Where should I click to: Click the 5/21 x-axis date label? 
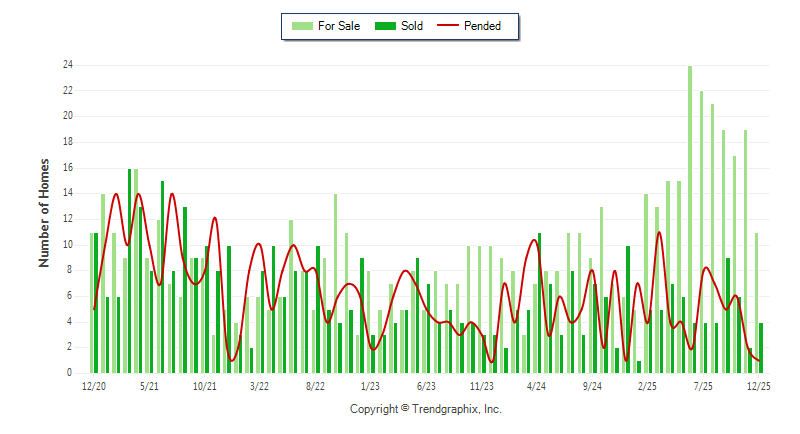[x=149, y=386]
